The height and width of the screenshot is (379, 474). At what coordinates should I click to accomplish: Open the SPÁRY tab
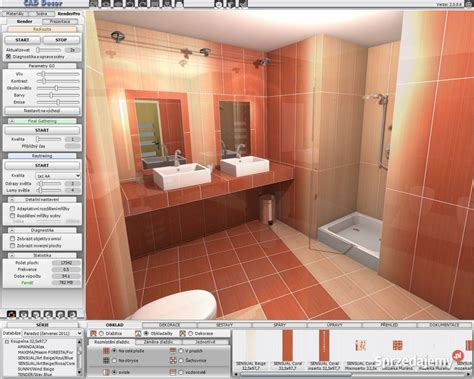tap(280, 325)
